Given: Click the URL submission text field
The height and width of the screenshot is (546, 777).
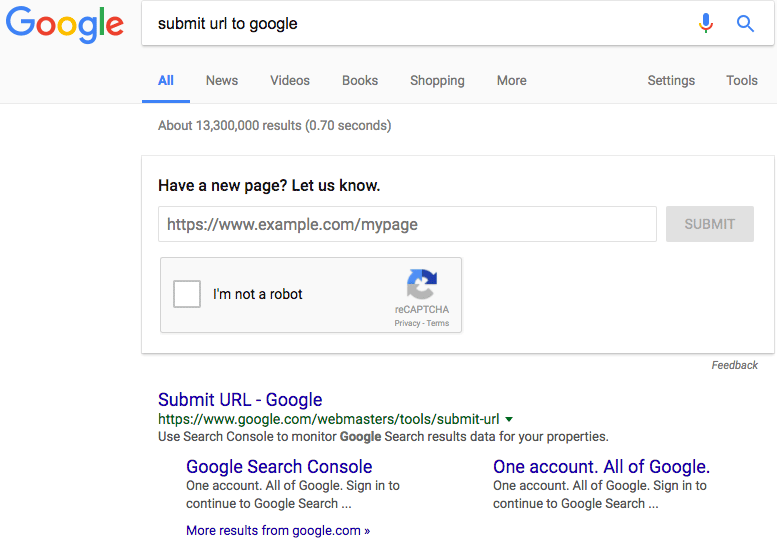Looking at the screenshot, I should 407,224.
